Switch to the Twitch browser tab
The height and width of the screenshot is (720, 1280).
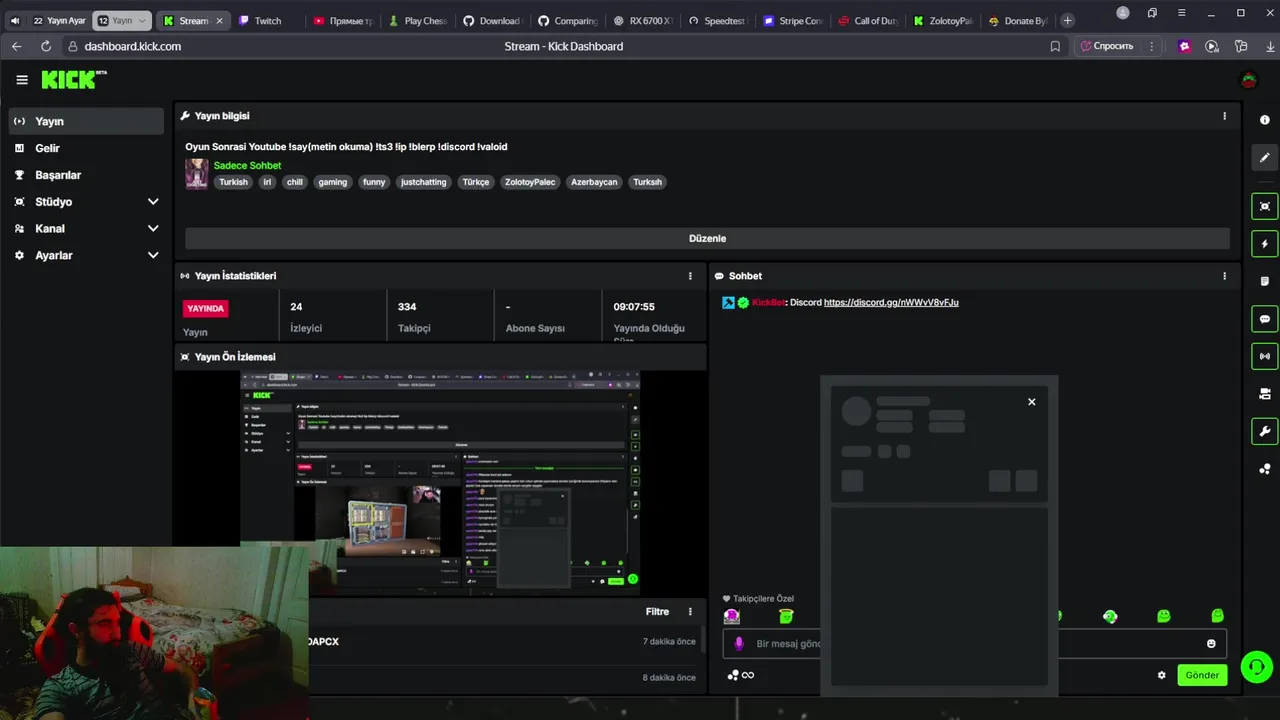[267, 20]
